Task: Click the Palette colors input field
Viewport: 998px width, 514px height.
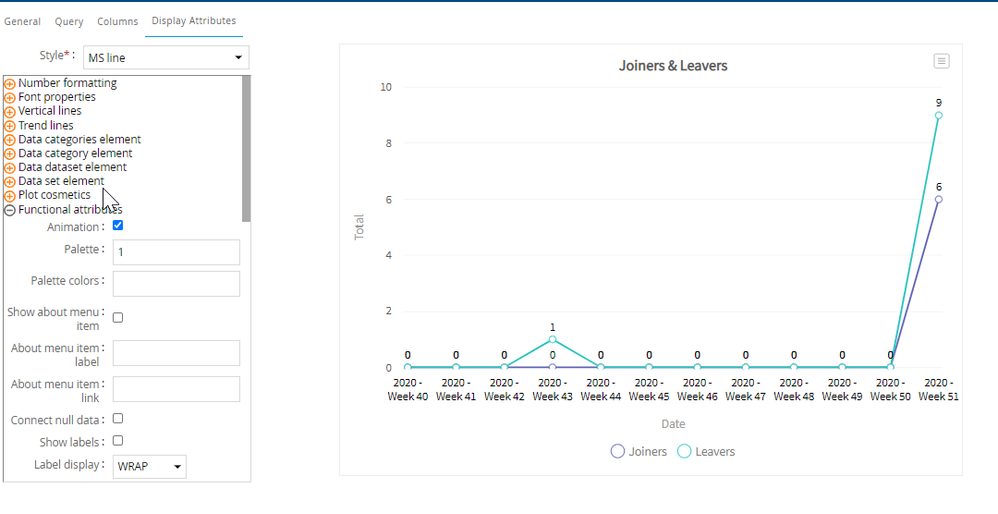Action: 176,284
